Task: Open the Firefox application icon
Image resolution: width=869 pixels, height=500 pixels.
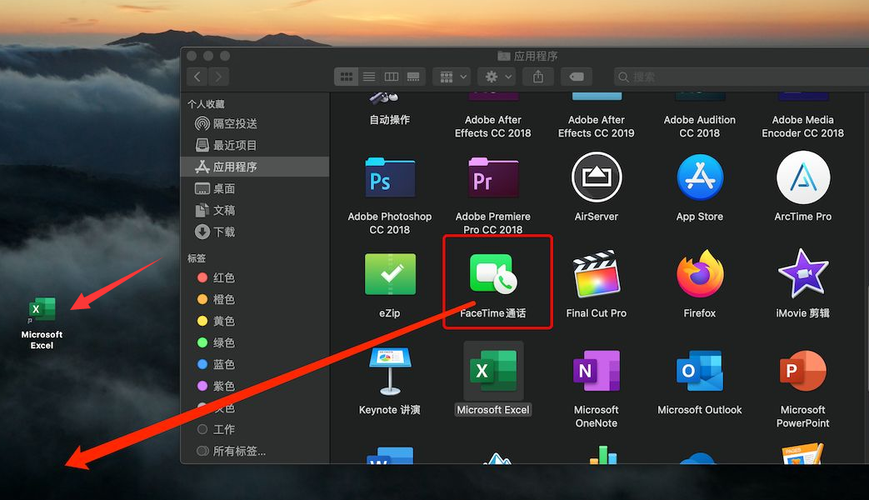Action: [x=699, y=275]
